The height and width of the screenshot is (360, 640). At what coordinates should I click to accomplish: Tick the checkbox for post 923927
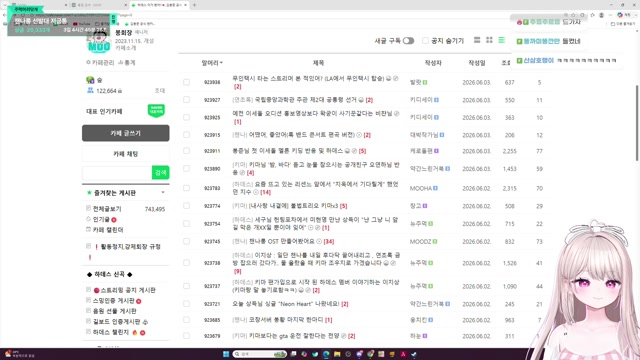coord(187,100)
